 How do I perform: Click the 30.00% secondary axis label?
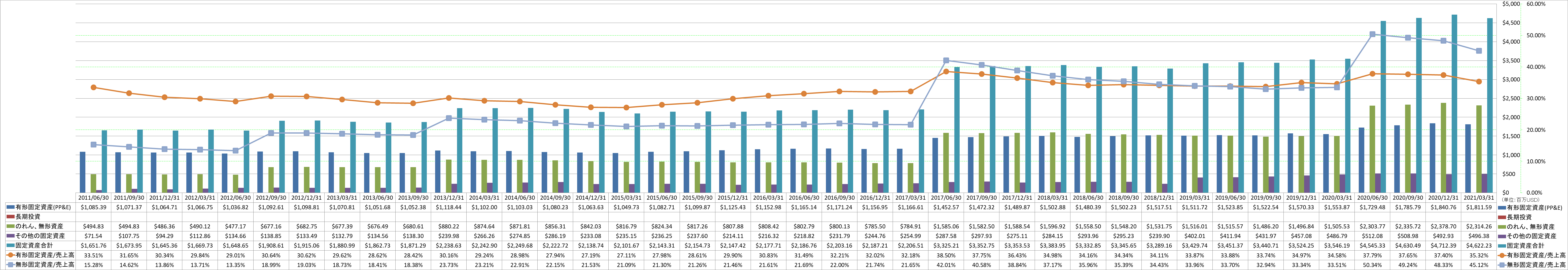pos(1536,98)
